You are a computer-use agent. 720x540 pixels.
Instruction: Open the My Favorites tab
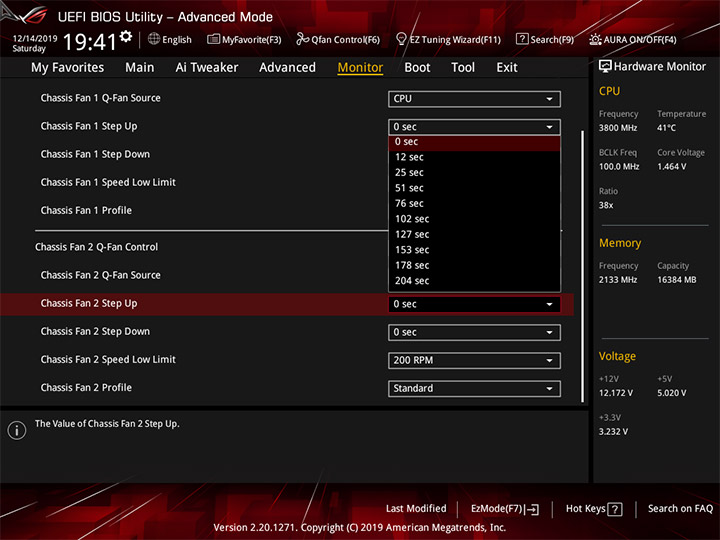(68, 68)
